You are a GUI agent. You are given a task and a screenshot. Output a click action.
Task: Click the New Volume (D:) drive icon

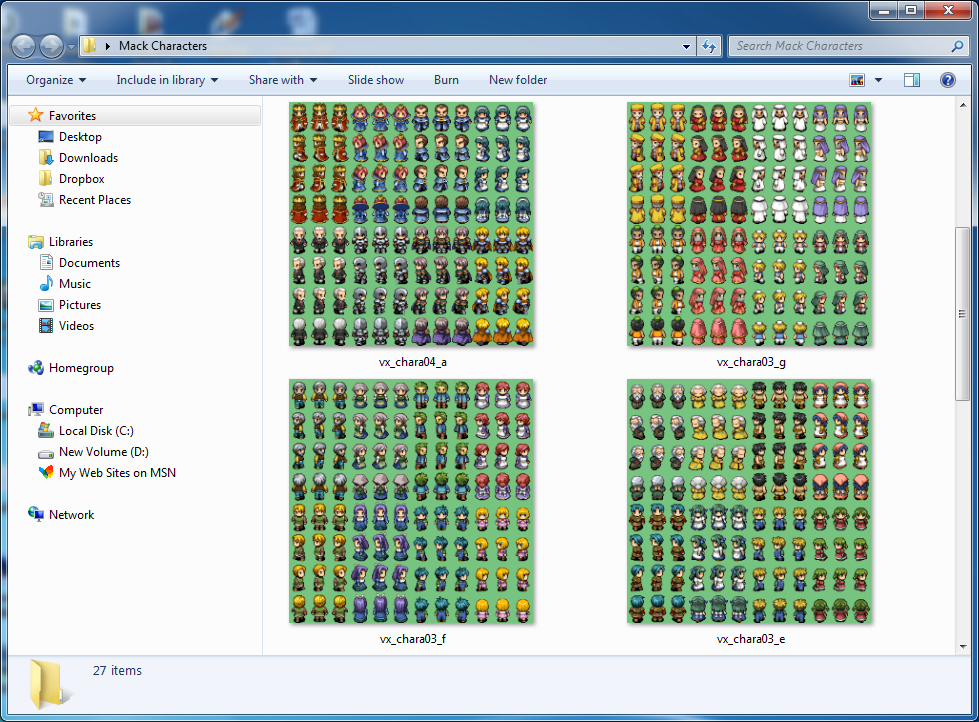click(x=46, y=453)
